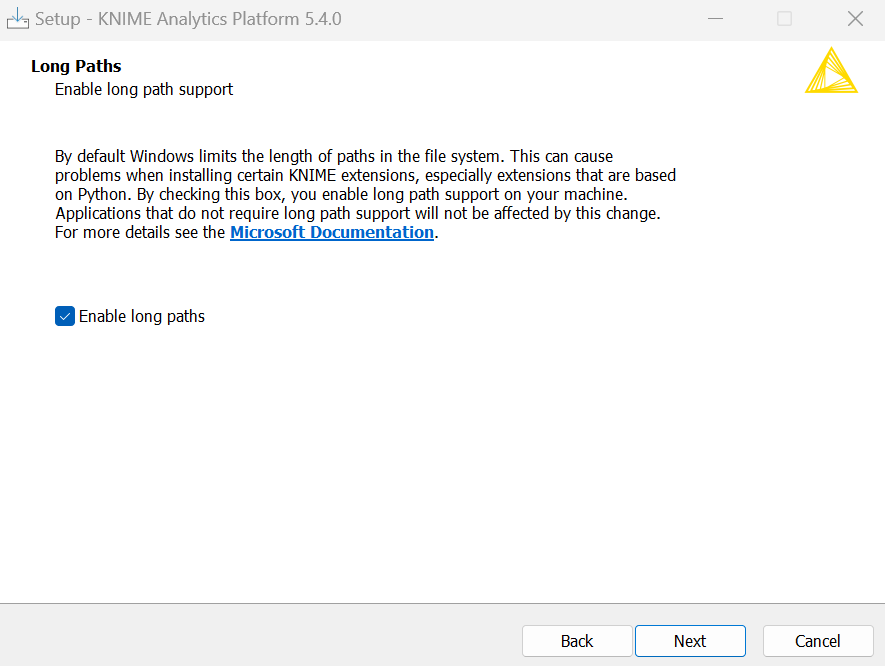Click the line starting "on Python. By checking"
This screenshot has height=666, width=885.
pos(340,194)
